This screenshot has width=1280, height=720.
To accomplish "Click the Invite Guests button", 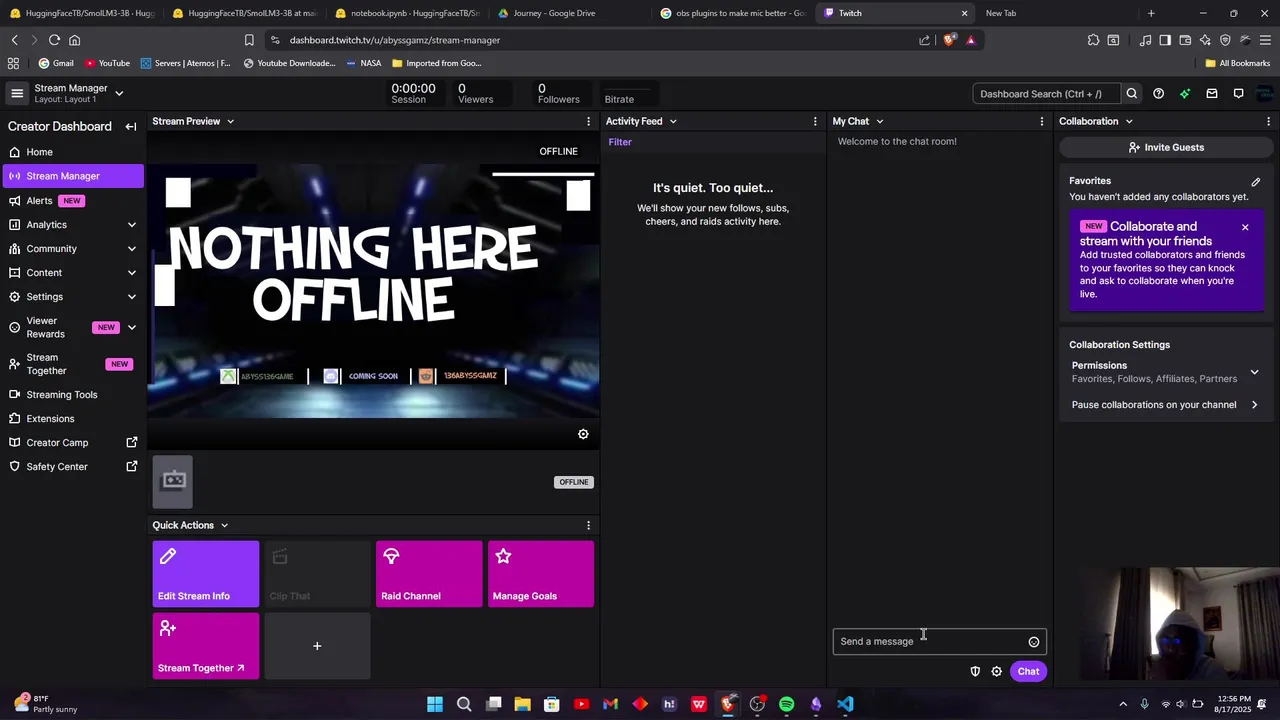I will click(x=1166, y=147).
